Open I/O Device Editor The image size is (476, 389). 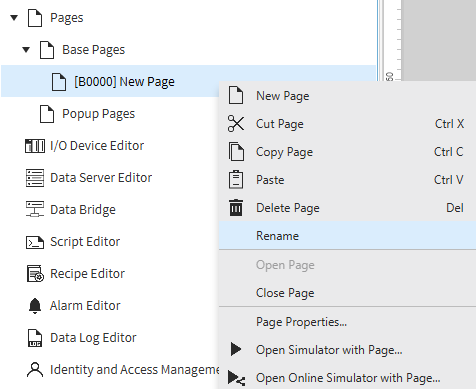[x=97, y=146]
